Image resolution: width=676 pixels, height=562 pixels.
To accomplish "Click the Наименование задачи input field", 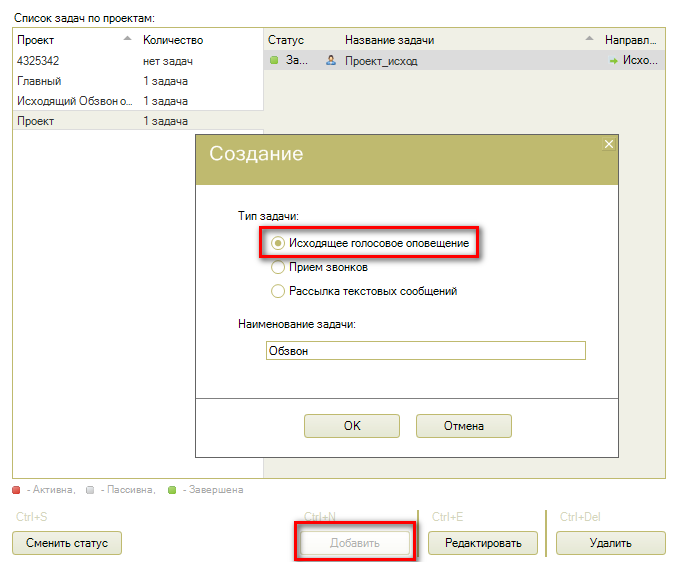I will (425, 351).
